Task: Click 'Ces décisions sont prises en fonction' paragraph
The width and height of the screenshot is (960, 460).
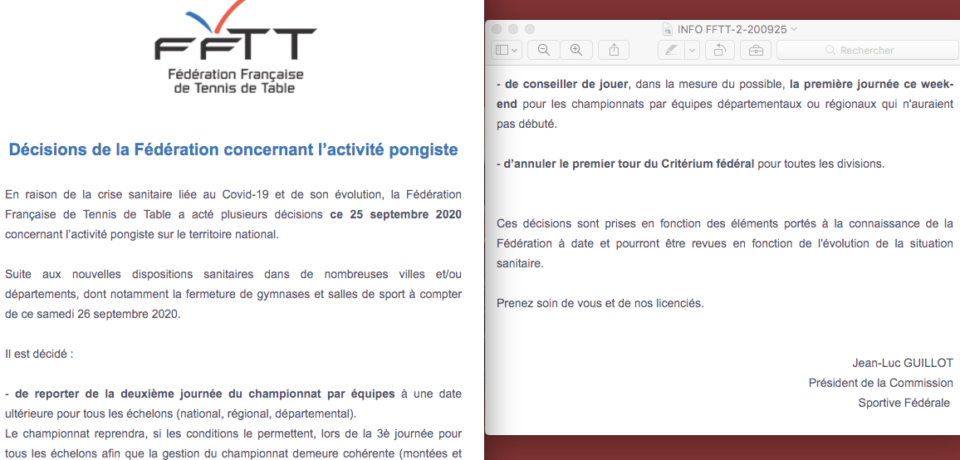Action: [x=725, y=243]
